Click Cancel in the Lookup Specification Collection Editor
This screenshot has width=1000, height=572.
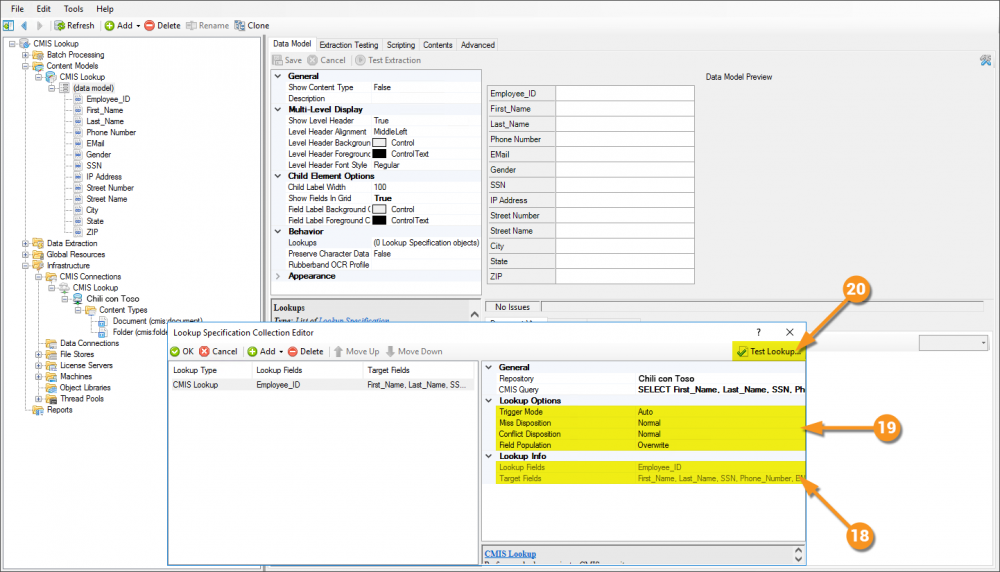click(x=218, y=351)
